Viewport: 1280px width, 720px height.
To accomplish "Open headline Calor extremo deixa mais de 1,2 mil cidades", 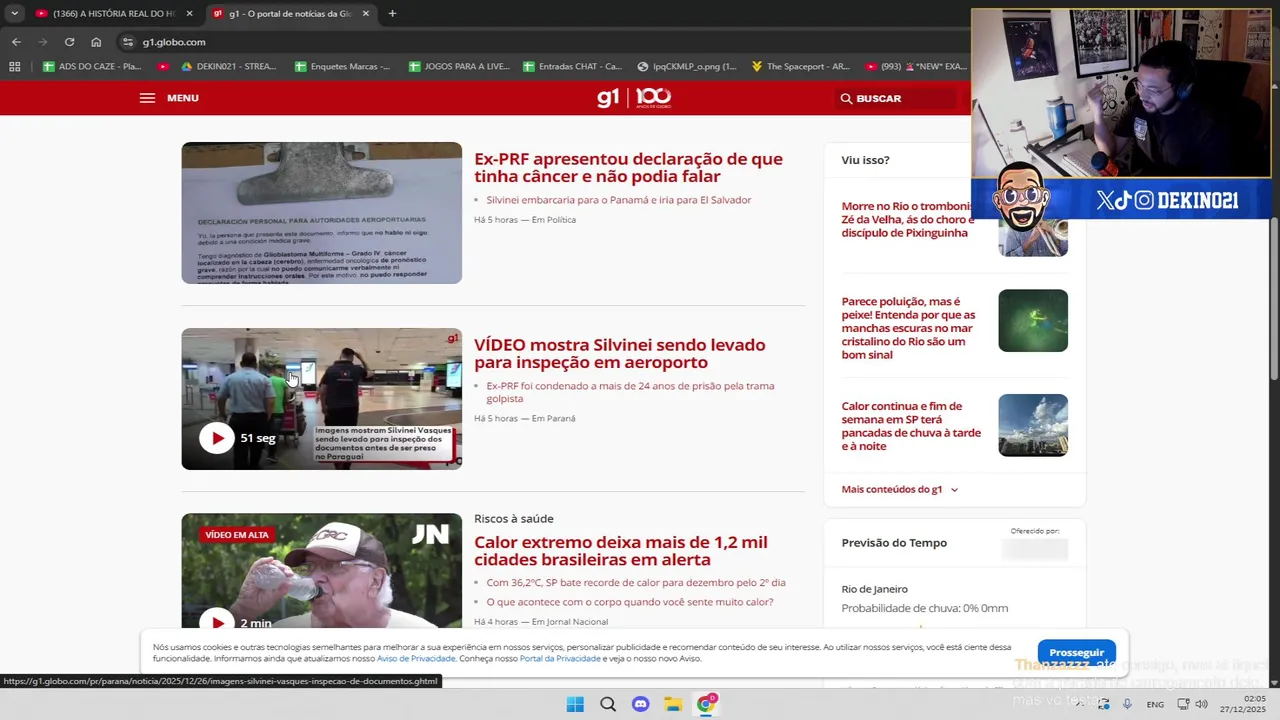I will tap(621, 550).
